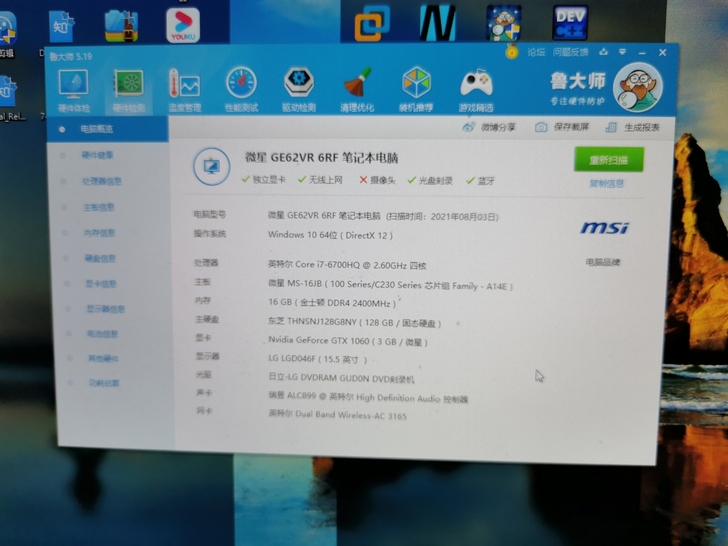This screenshot has width=728, height=546.
Task: Open the 清理优化 cleanup broom tool
Action: point(357,90)
